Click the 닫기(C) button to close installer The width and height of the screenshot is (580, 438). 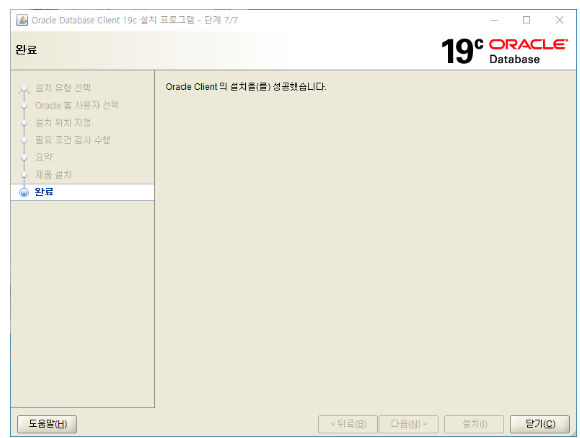[540, 424]
